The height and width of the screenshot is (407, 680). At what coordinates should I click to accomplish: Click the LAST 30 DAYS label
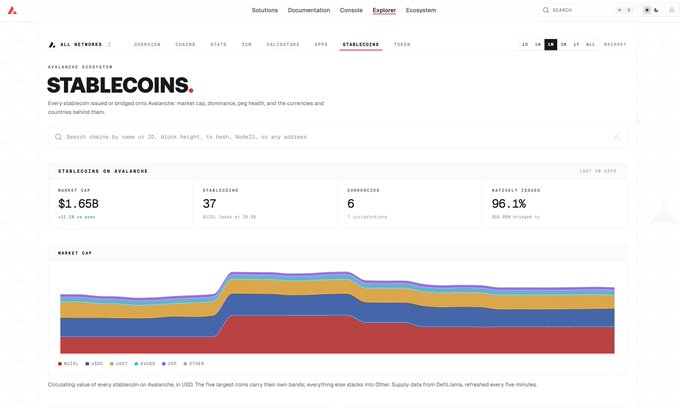(x=598, y=171)
